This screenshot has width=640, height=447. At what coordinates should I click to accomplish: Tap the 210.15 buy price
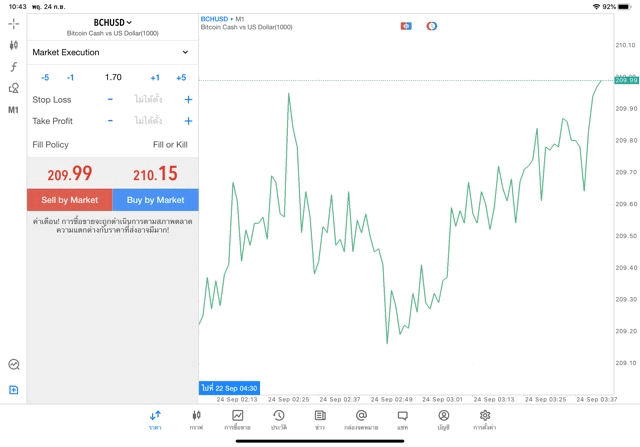point(155,173)
